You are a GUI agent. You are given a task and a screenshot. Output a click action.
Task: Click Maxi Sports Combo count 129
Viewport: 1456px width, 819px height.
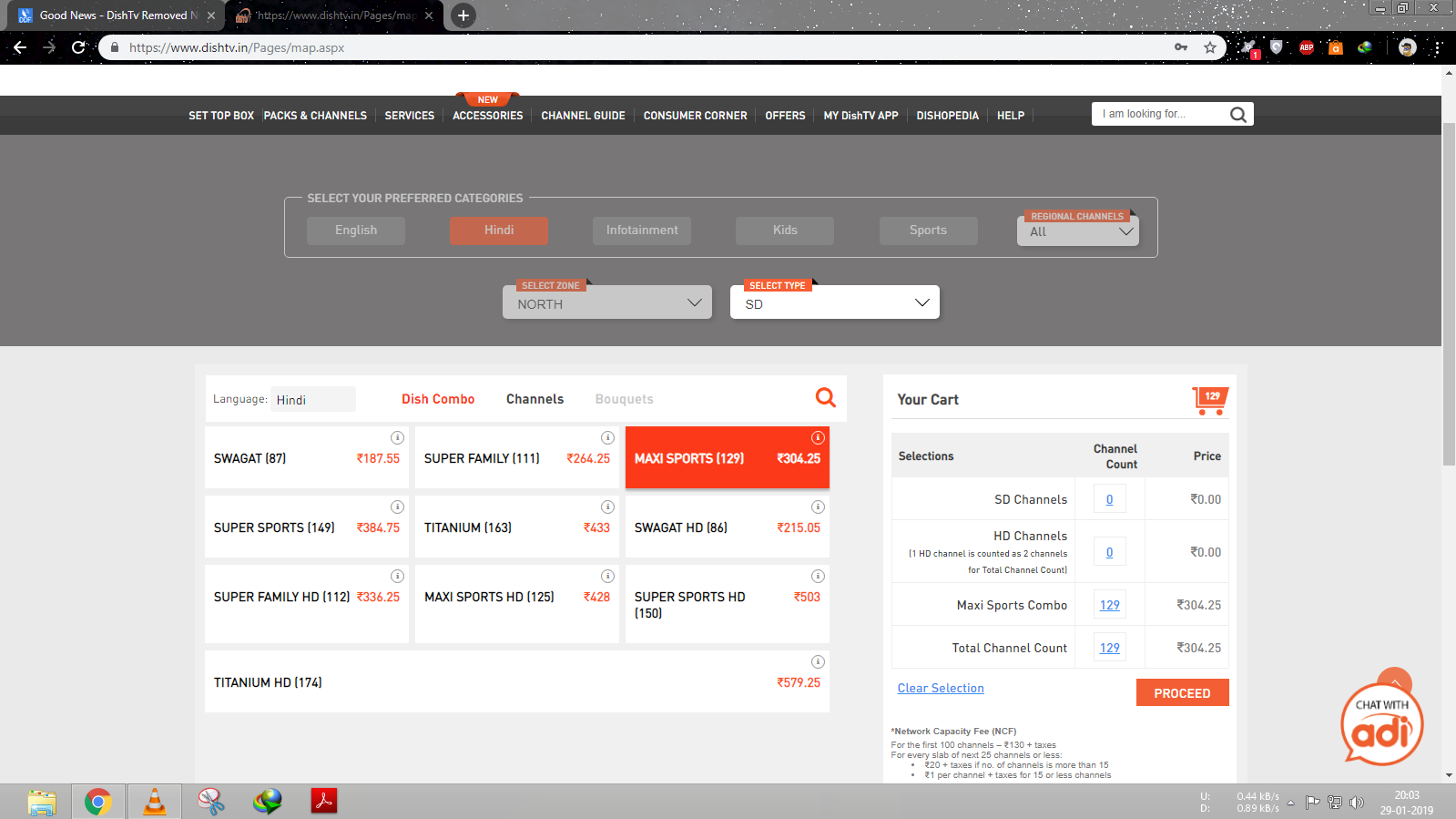tap(1109, 605)
